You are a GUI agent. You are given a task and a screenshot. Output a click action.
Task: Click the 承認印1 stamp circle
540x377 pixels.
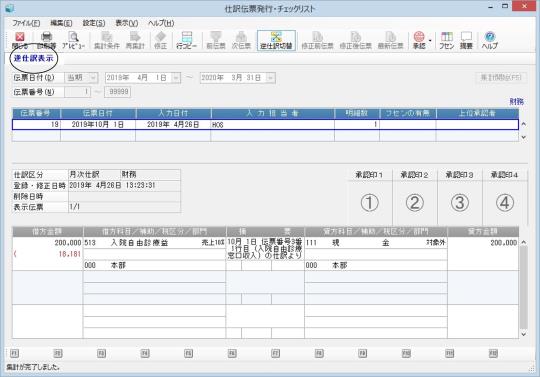pyautogui.click(x=370, y=202)
